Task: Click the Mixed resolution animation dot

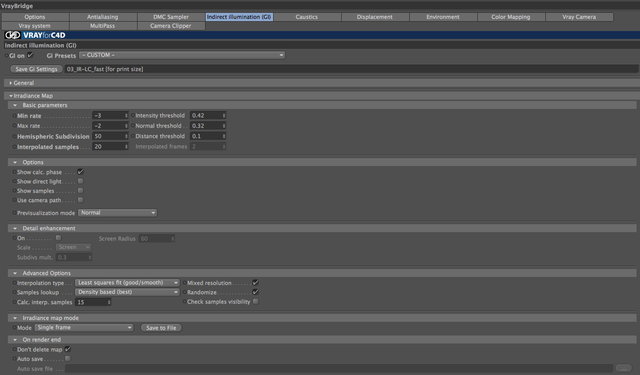Action: pos(184,283)
